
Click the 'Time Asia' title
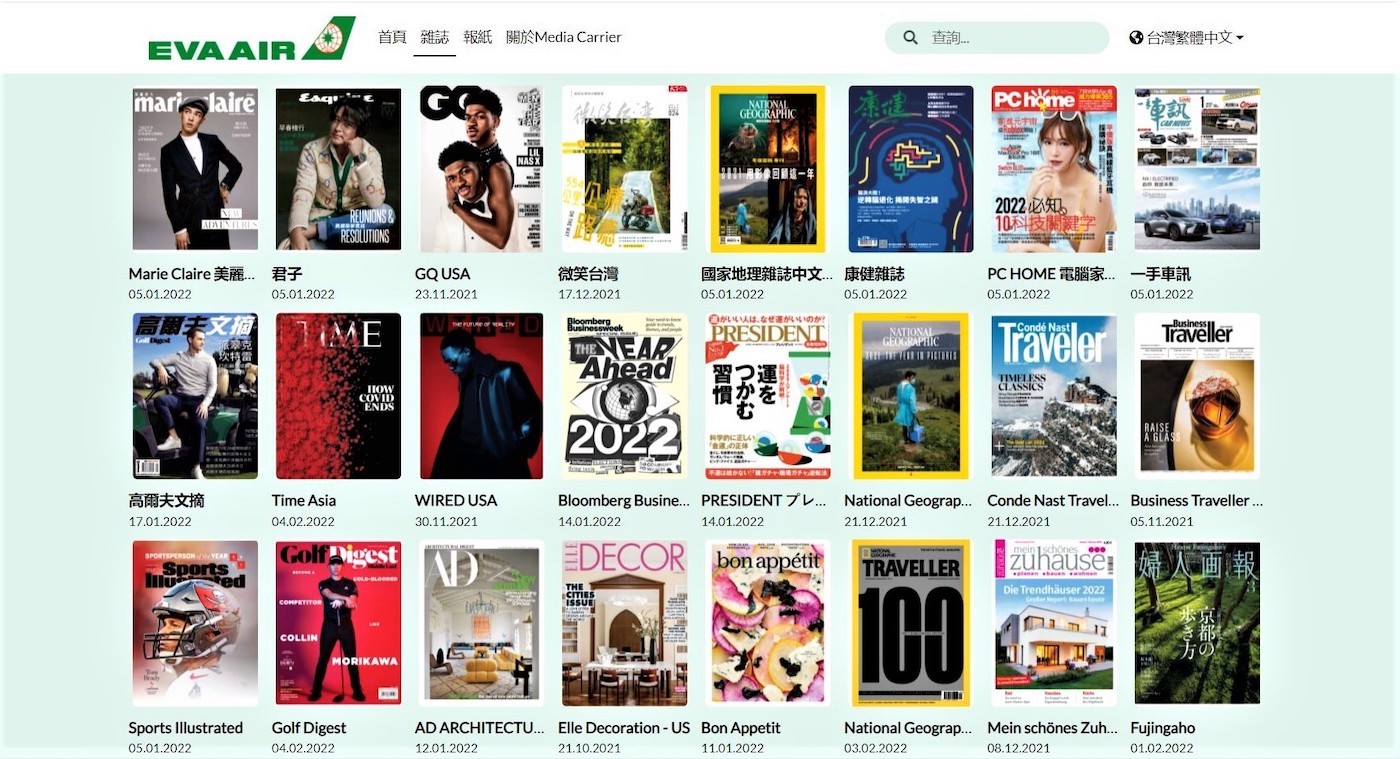click(304, 500)
